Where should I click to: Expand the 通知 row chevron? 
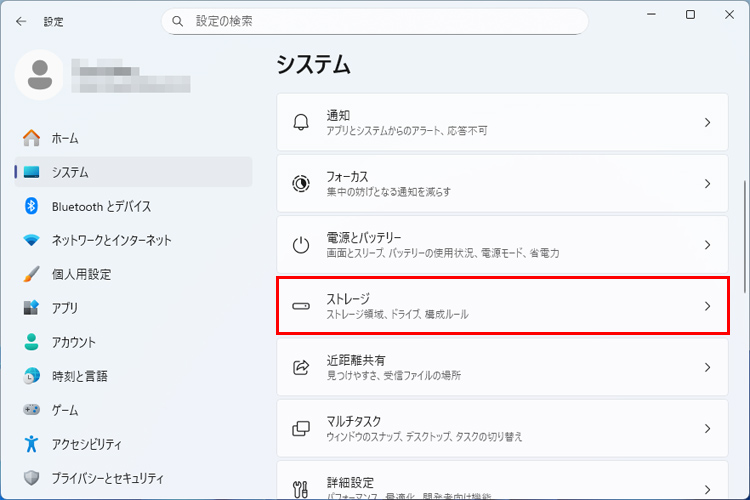tap(707, 122)
